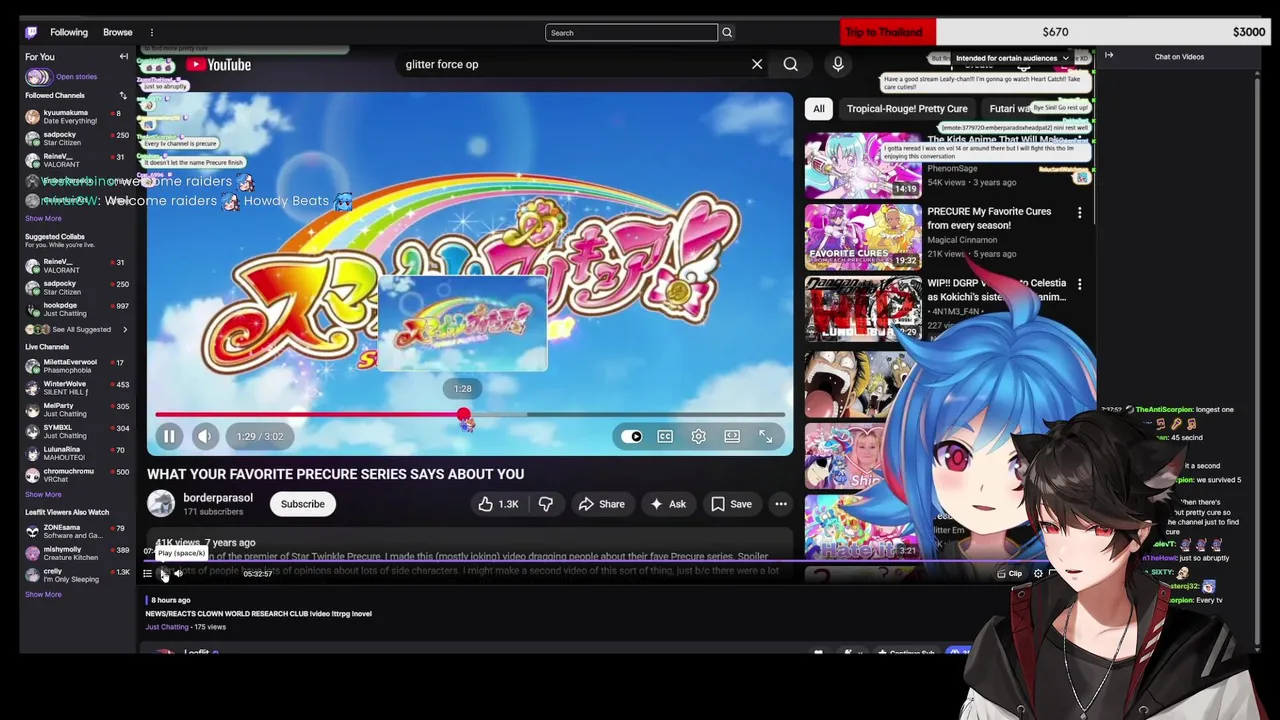Open YouTube player settings gear
1280x720 pixels.
(x=698, y=436)
